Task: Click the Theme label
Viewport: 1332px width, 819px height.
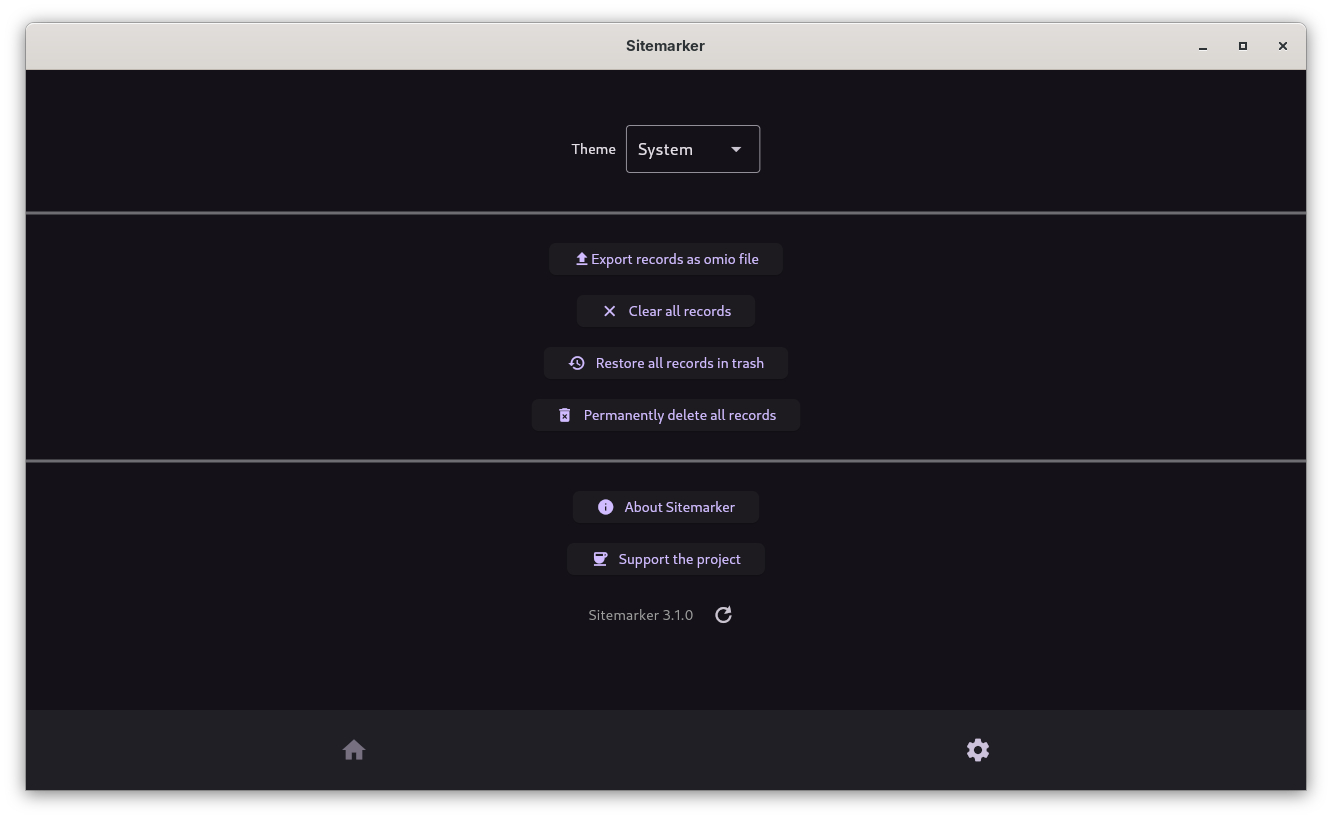Action: tap(594, 149)
